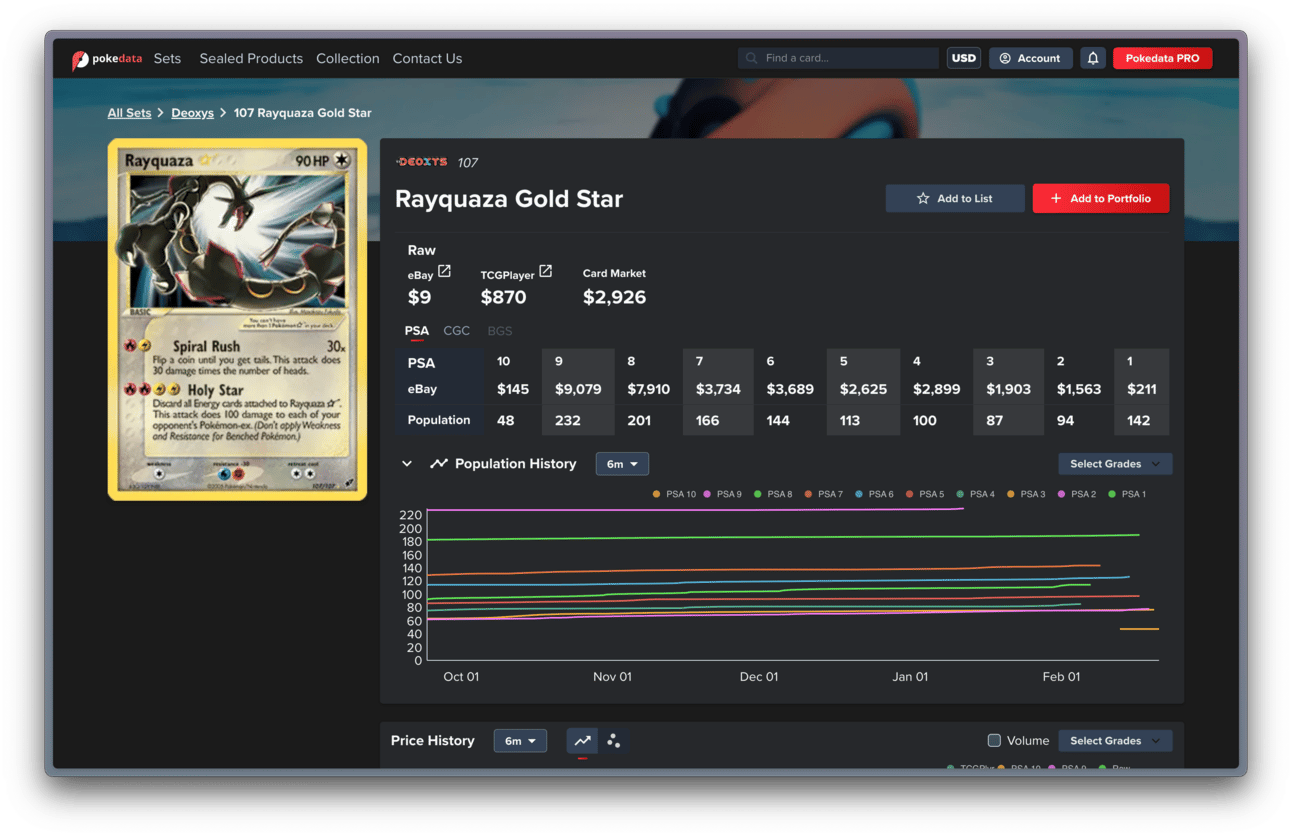Click the search magnifier icon
1292x836 pixels.
pyautogui.click(x=752, y=58)
